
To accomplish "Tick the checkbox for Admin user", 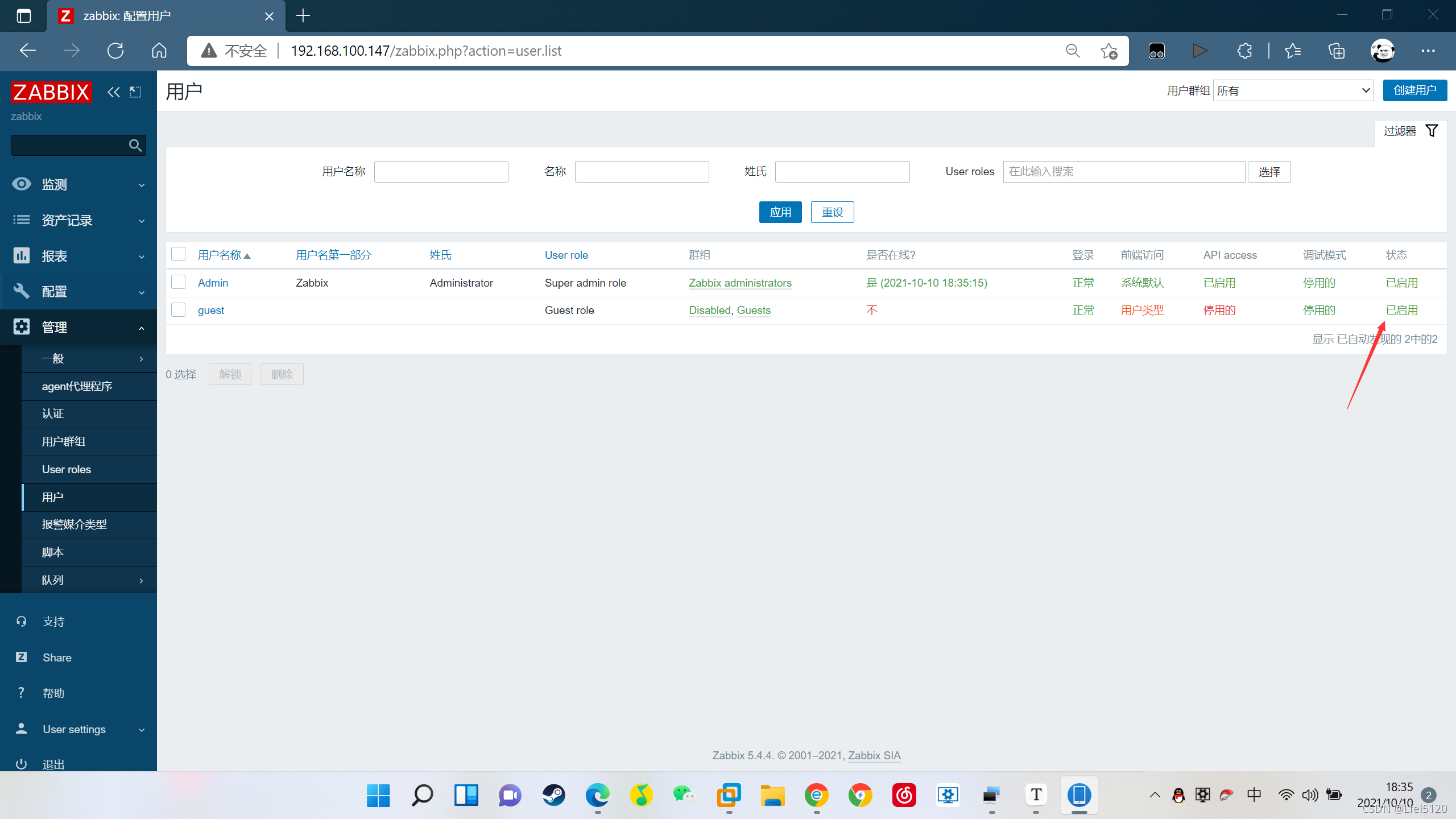I will tap(179, 282).
